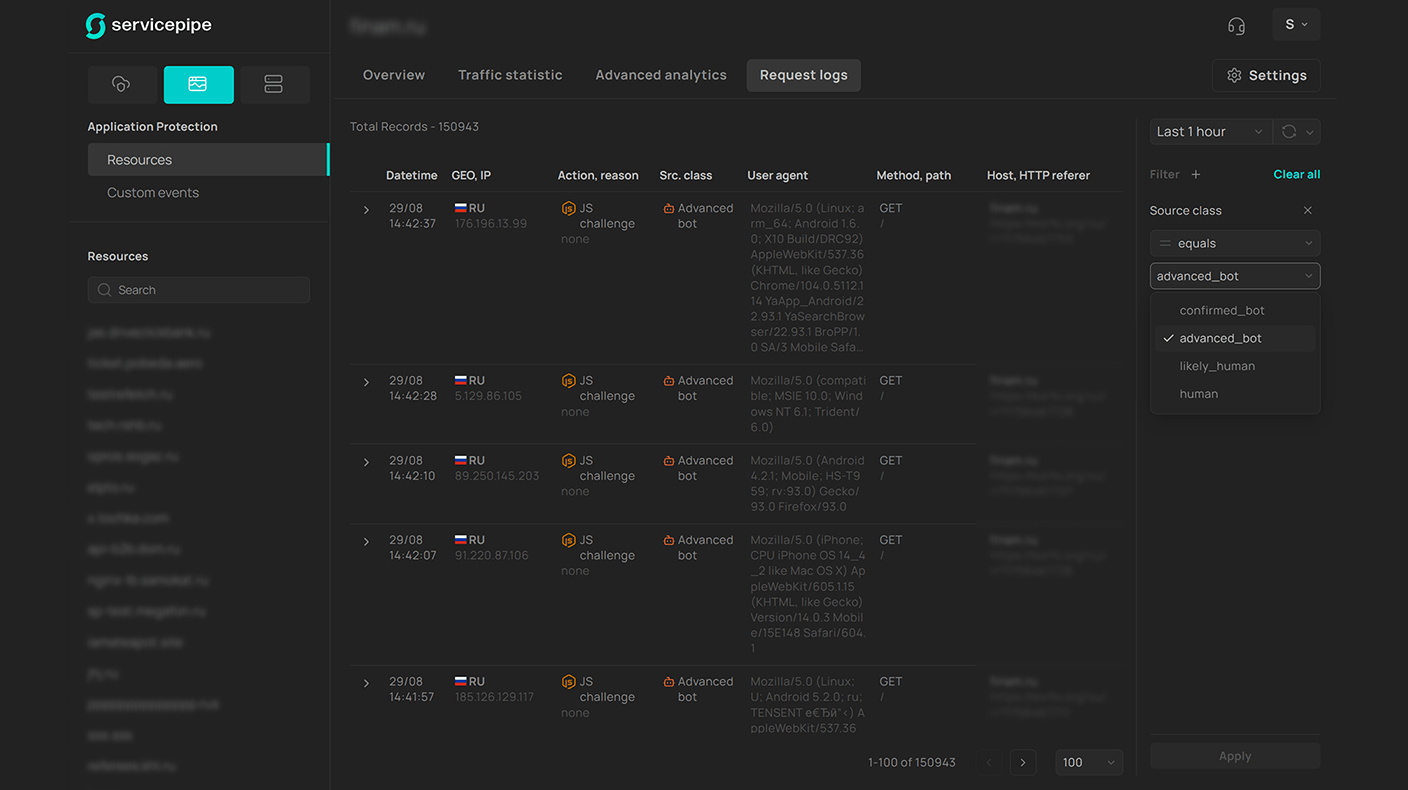This screenshot has width=1408, height=790.
Task: Click the refresh icon beside Last 1 hour
Action: 1289,132
